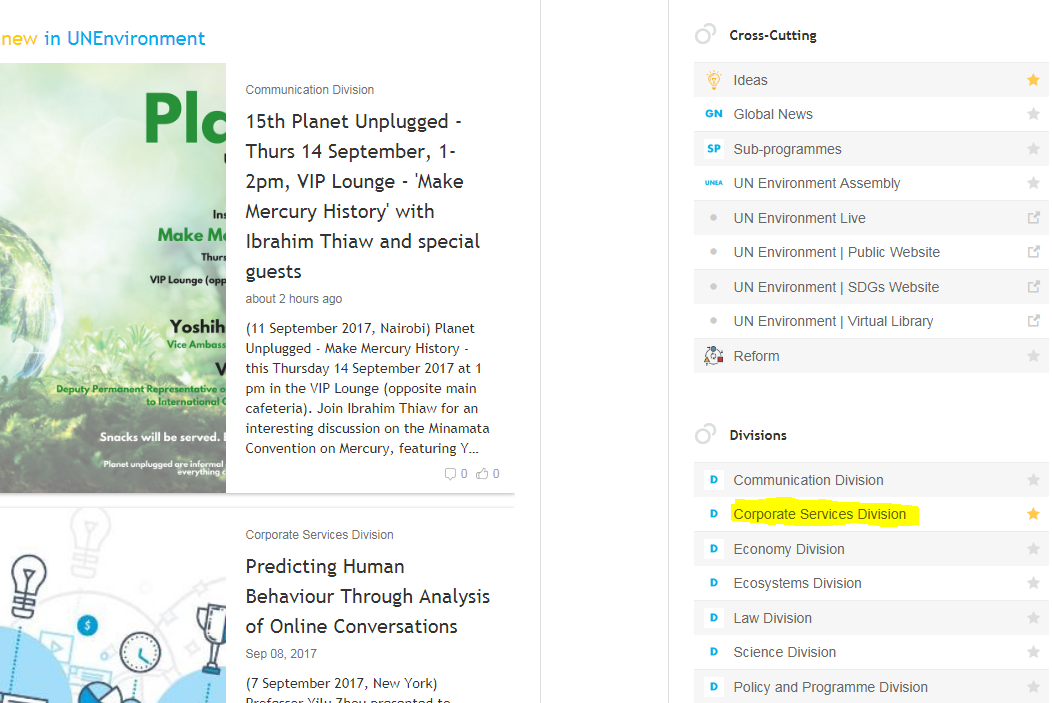Open Global News from the sidebar

[x=773, y=115]
